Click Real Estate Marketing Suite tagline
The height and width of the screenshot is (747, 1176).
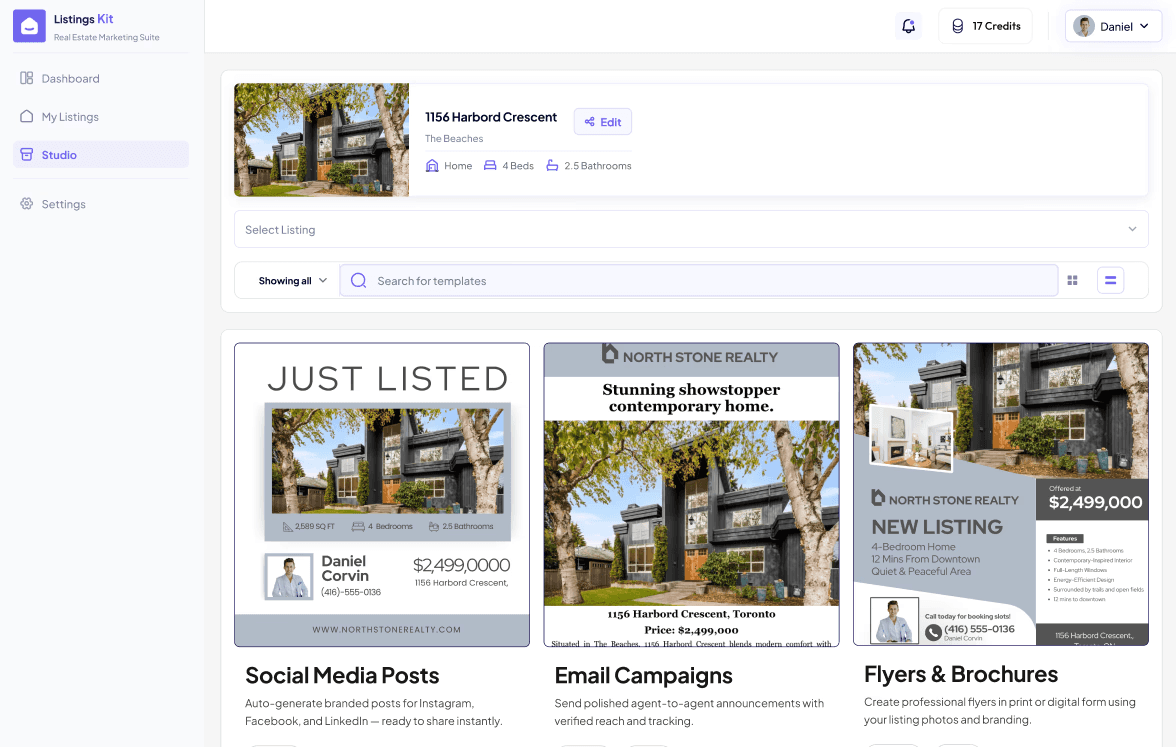point(106,38)
